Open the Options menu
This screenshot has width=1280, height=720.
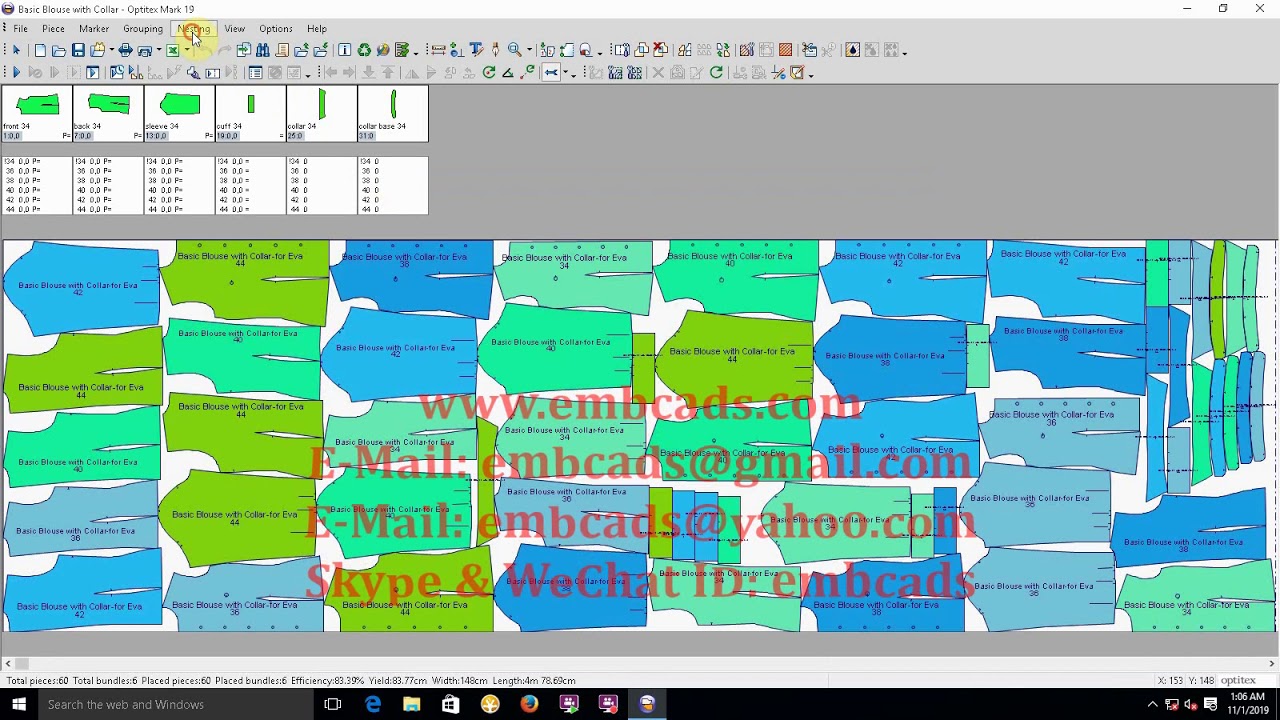[x=276, y=29]
